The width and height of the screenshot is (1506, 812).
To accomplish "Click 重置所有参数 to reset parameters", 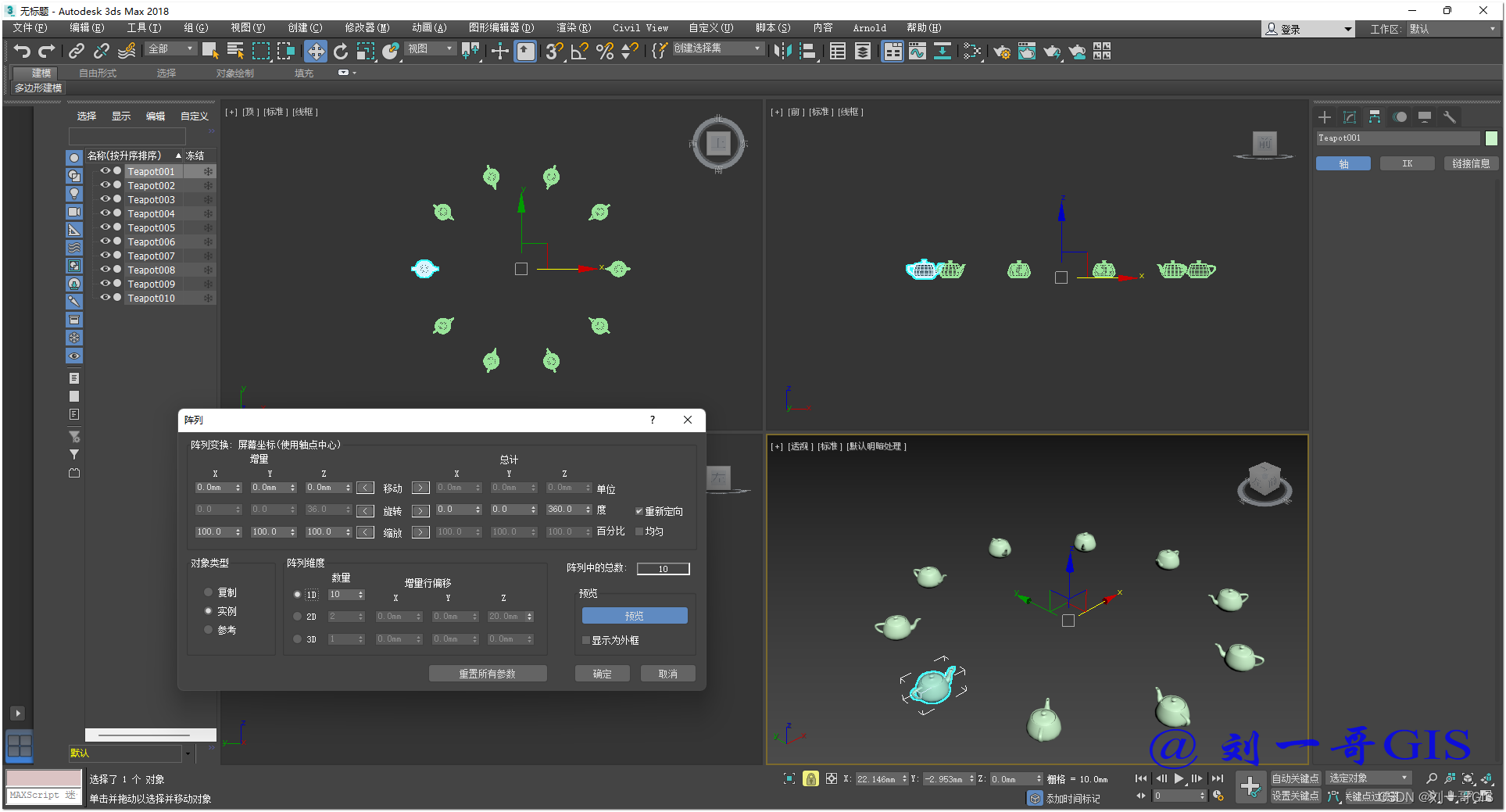I will 487,673.
